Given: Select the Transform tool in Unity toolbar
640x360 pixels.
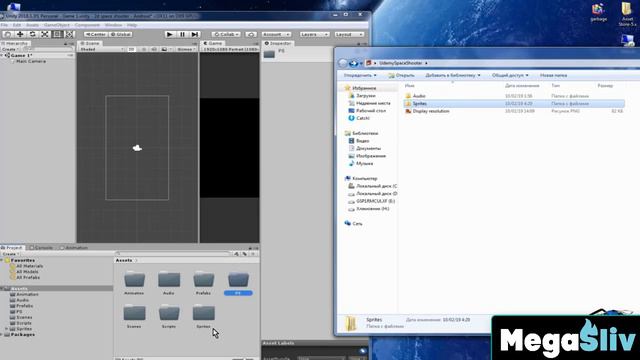Looking at the screenshot, I should coord(69,34).
